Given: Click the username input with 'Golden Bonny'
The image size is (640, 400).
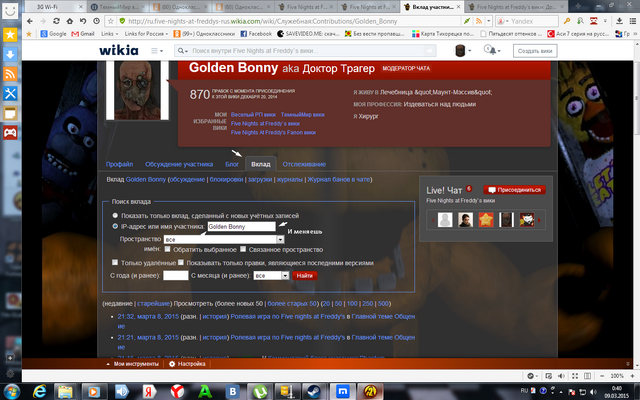Looking at the screenshot, I should pos(242,226).
